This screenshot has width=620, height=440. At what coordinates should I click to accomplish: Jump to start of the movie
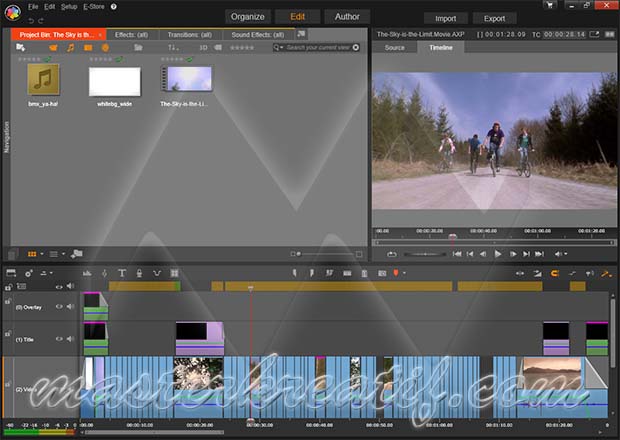457,254
